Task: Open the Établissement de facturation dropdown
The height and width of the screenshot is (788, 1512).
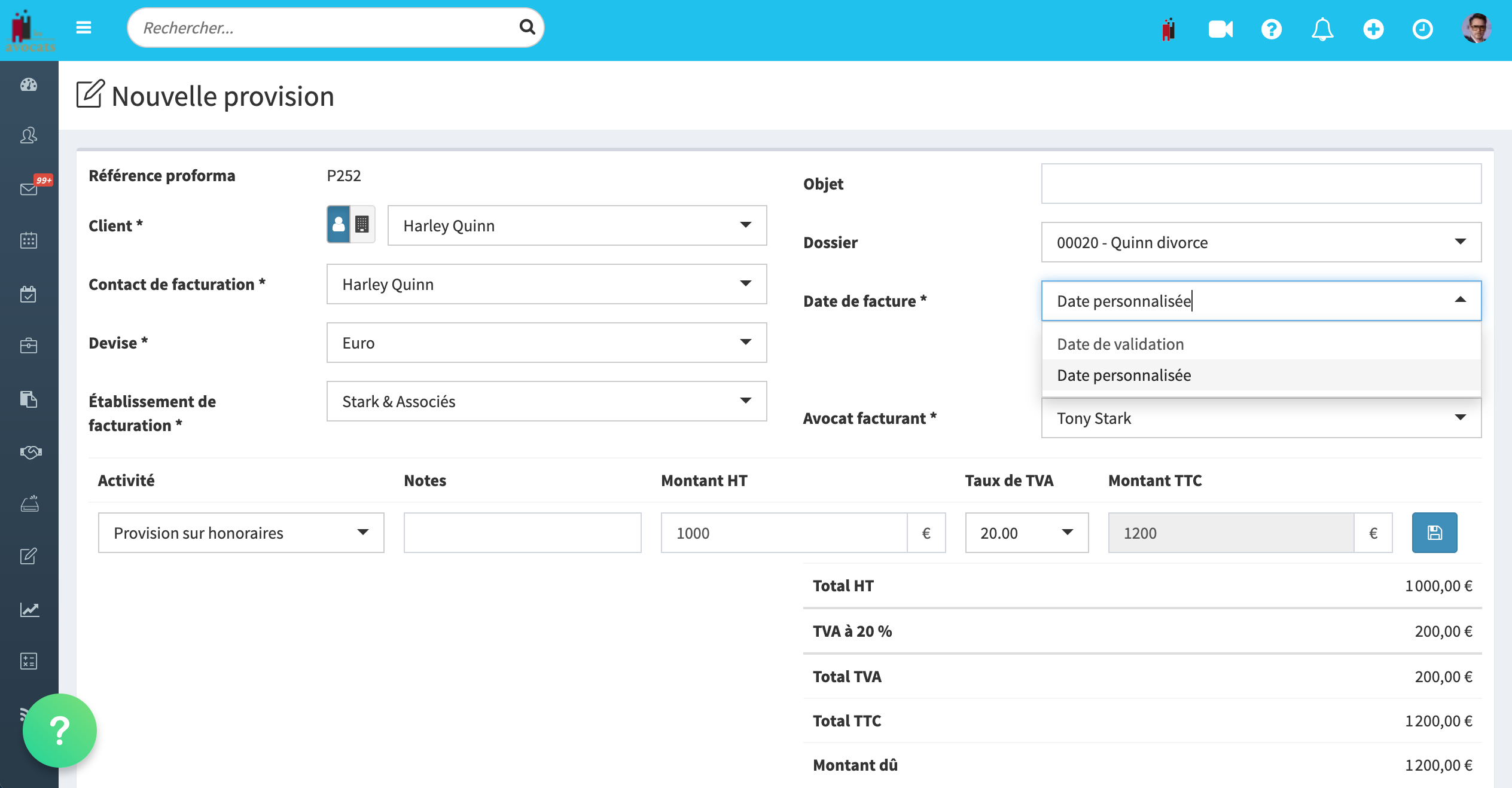Action: [547, 401]
